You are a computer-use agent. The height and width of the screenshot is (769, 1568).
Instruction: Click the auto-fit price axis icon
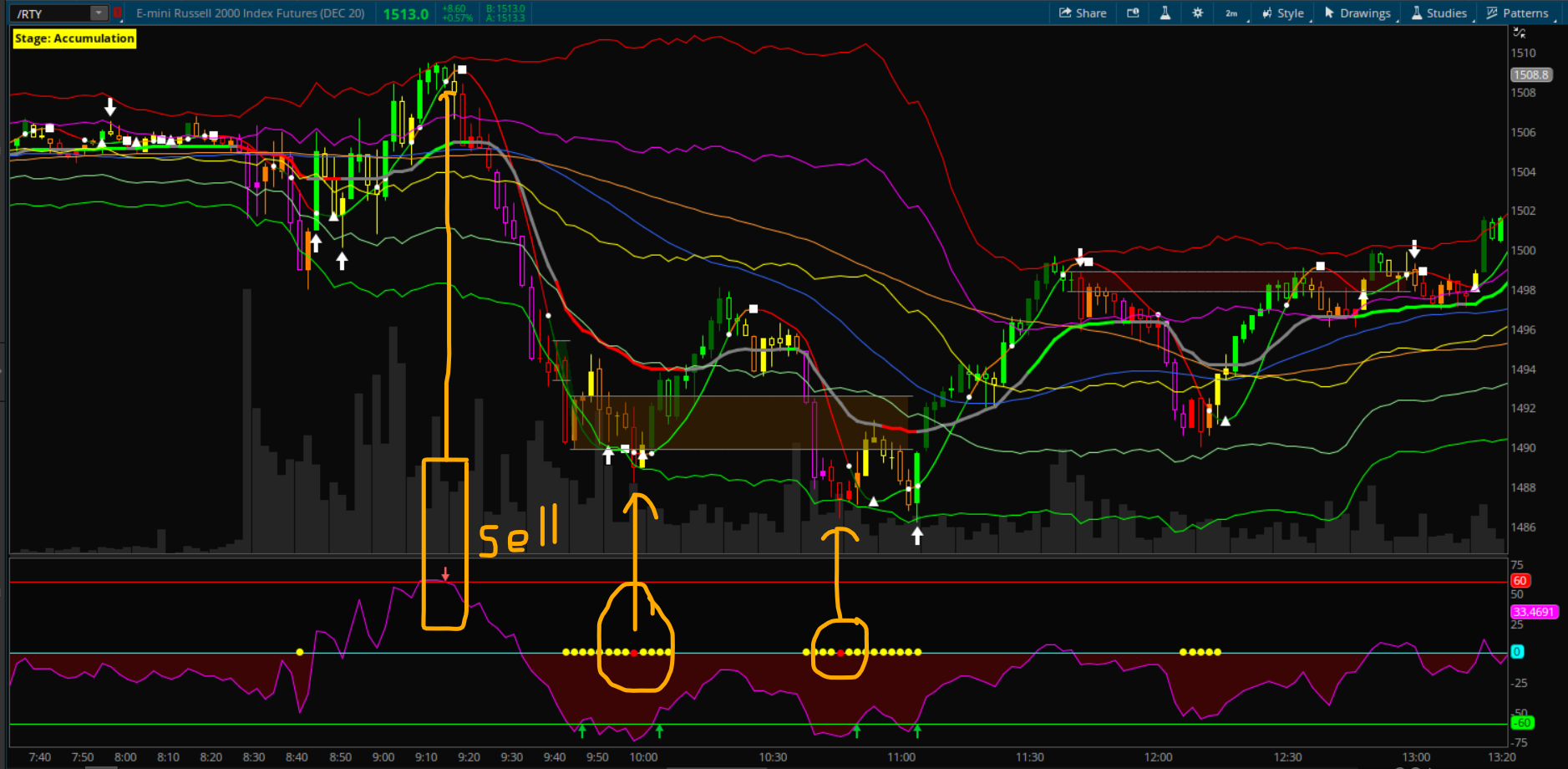pyautogui.click(x=1520, y=33)
